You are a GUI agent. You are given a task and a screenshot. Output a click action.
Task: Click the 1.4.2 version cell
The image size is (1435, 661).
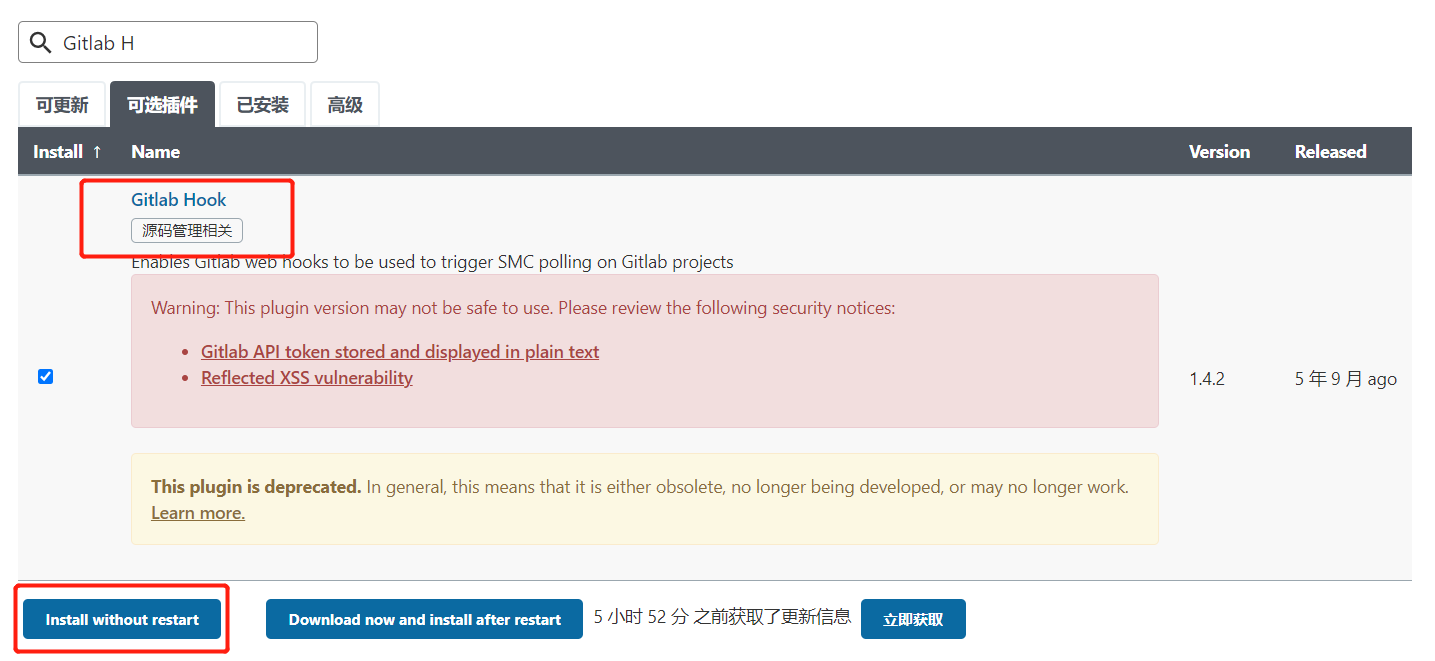tap(1207, 379)
